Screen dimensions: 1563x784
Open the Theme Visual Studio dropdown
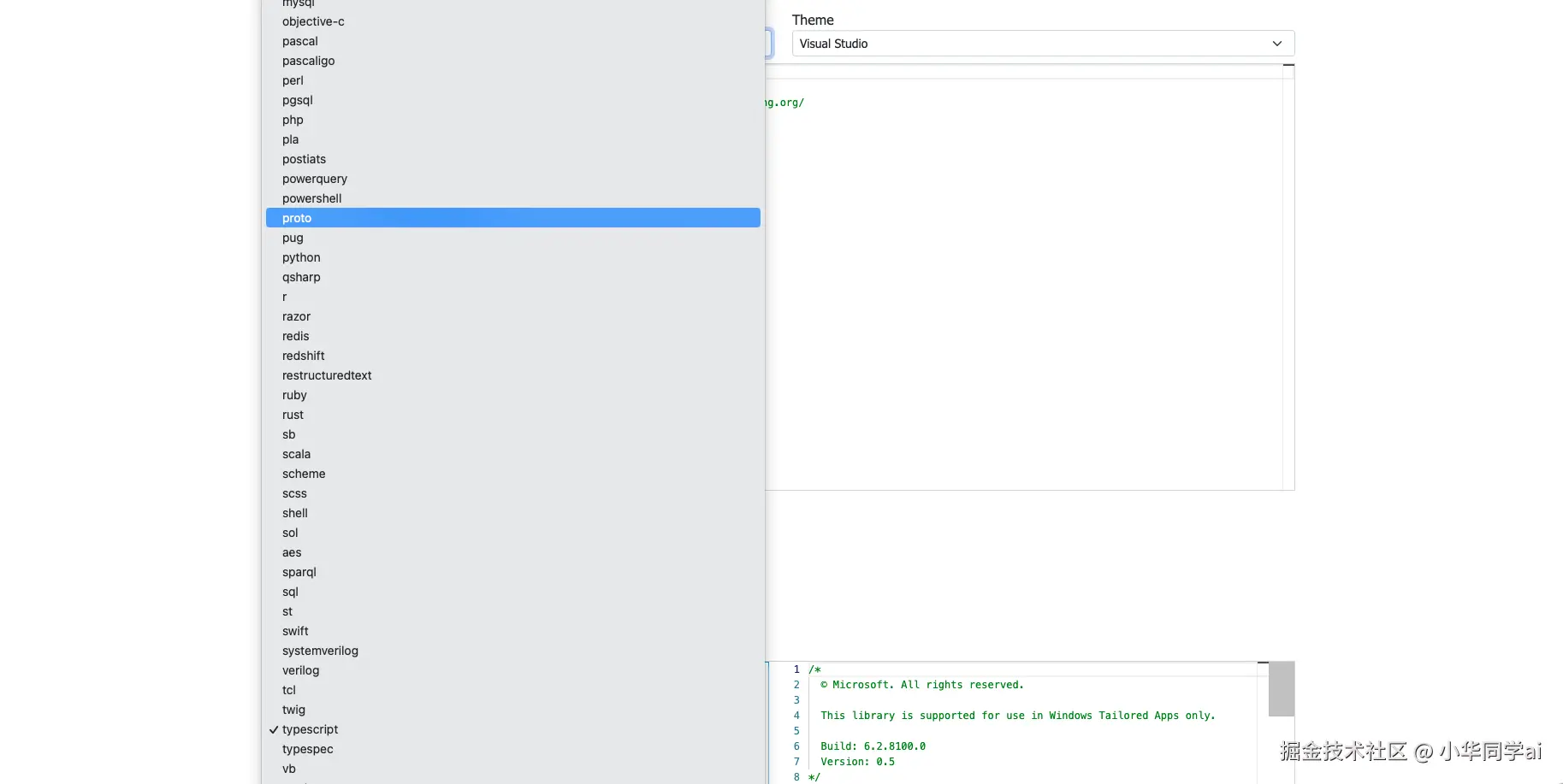1043,44
